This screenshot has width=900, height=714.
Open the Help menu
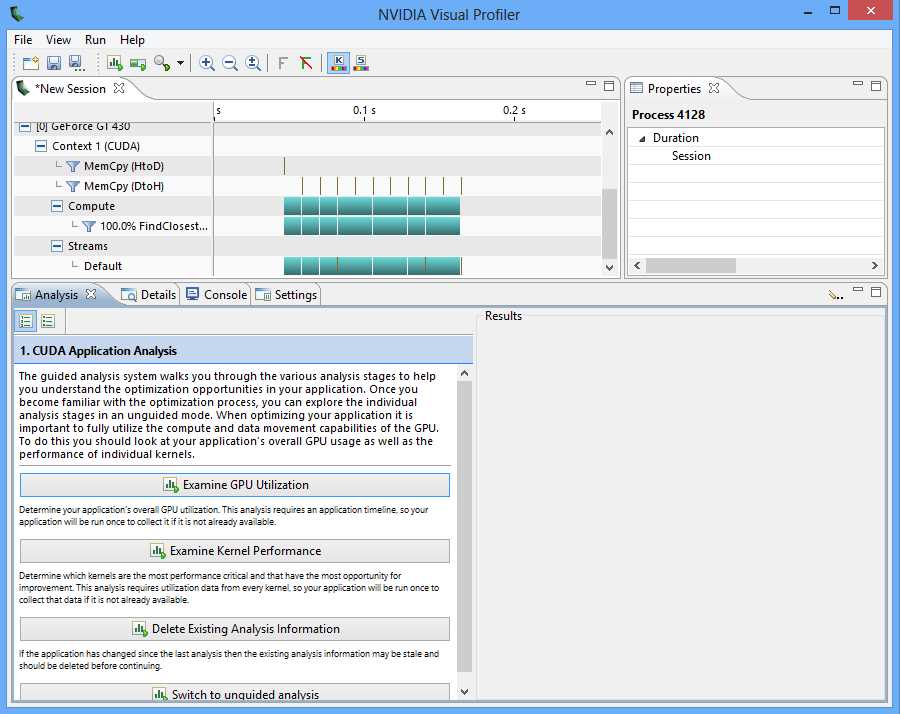point(132,40)
